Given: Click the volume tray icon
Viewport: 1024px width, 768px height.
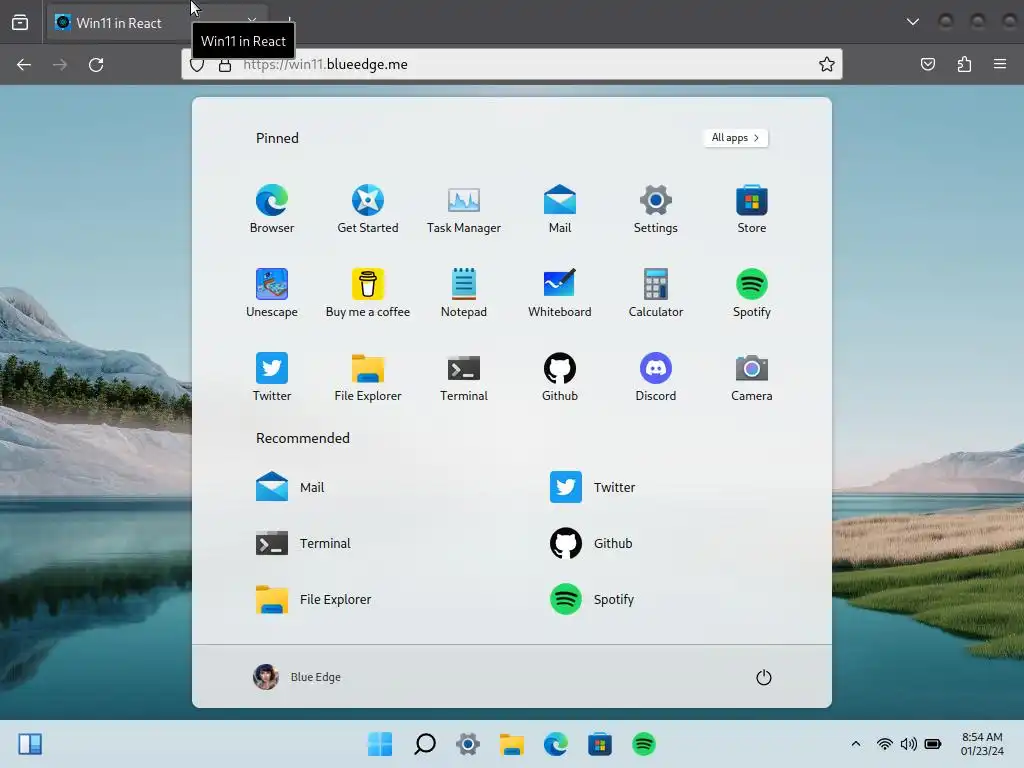Looking at the screenshot, I should pyautogui.click(x=908, y=744).
